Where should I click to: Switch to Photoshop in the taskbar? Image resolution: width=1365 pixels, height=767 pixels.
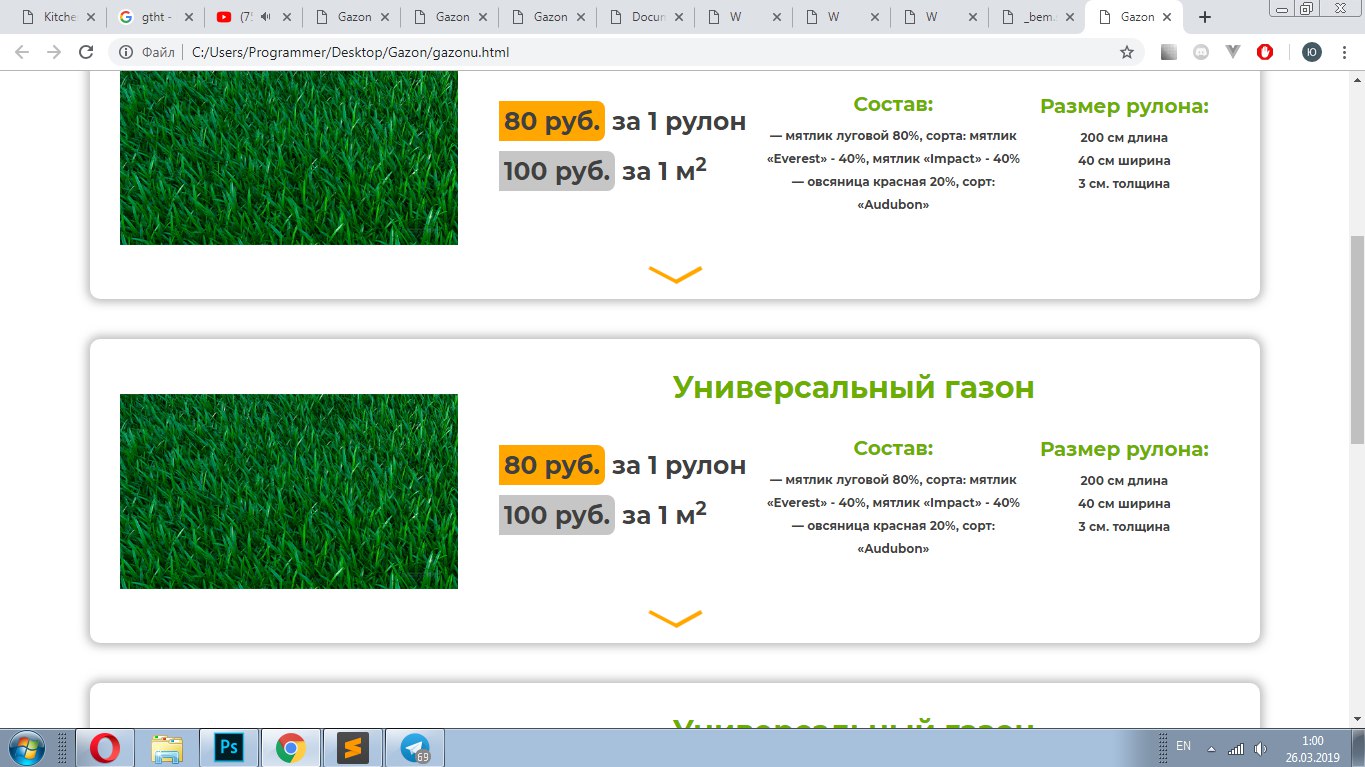(229, 748)
